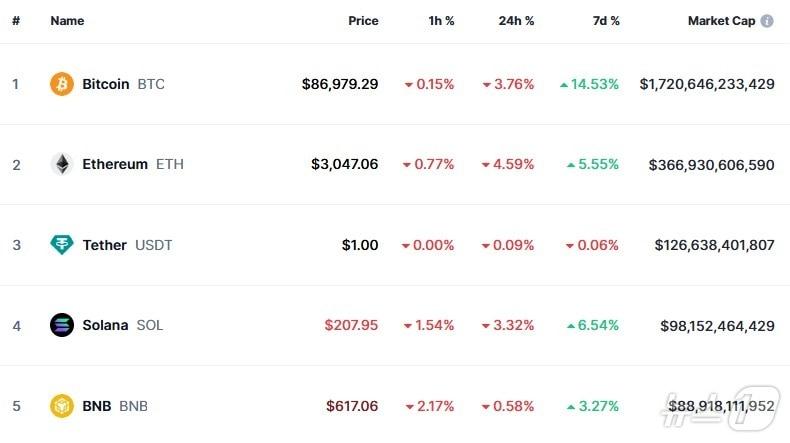Sort table by Price column
Viewport: 790px width, 443px height.
(363, 21)
